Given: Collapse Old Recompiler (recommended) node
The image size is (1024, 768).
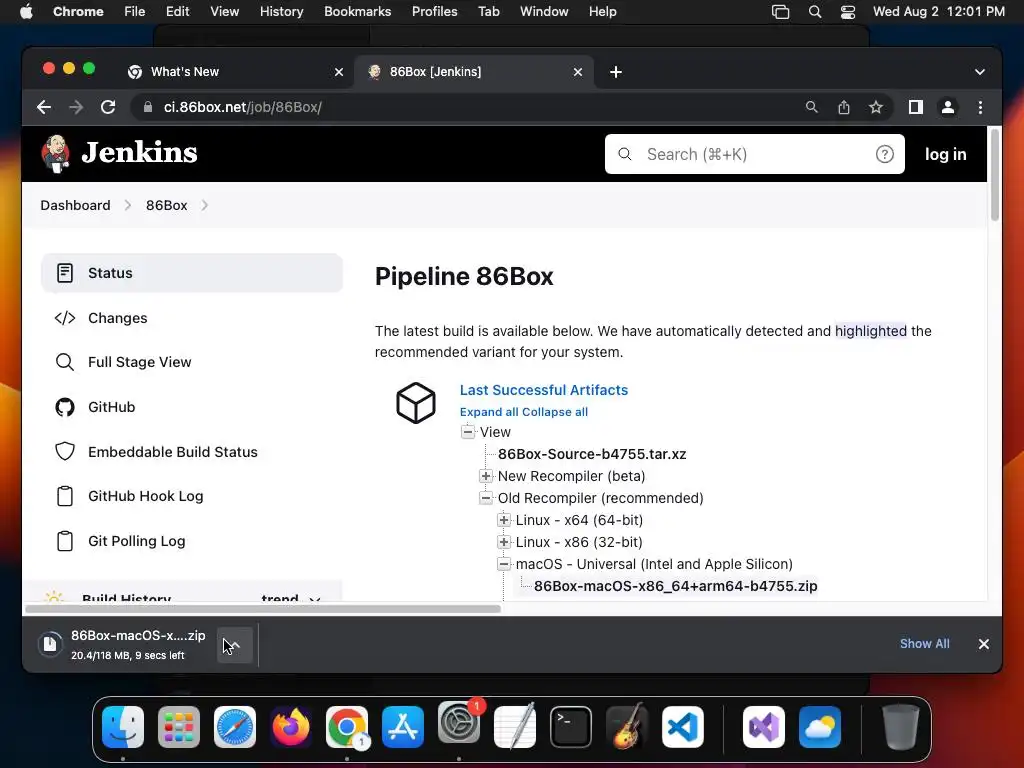Looking at the screenshot, I should 486,498.
